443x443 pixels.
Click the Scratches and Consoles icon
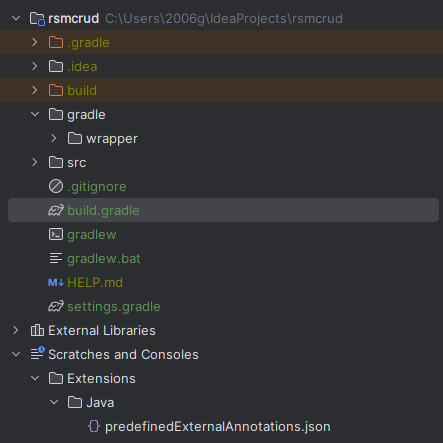[37, 353]
